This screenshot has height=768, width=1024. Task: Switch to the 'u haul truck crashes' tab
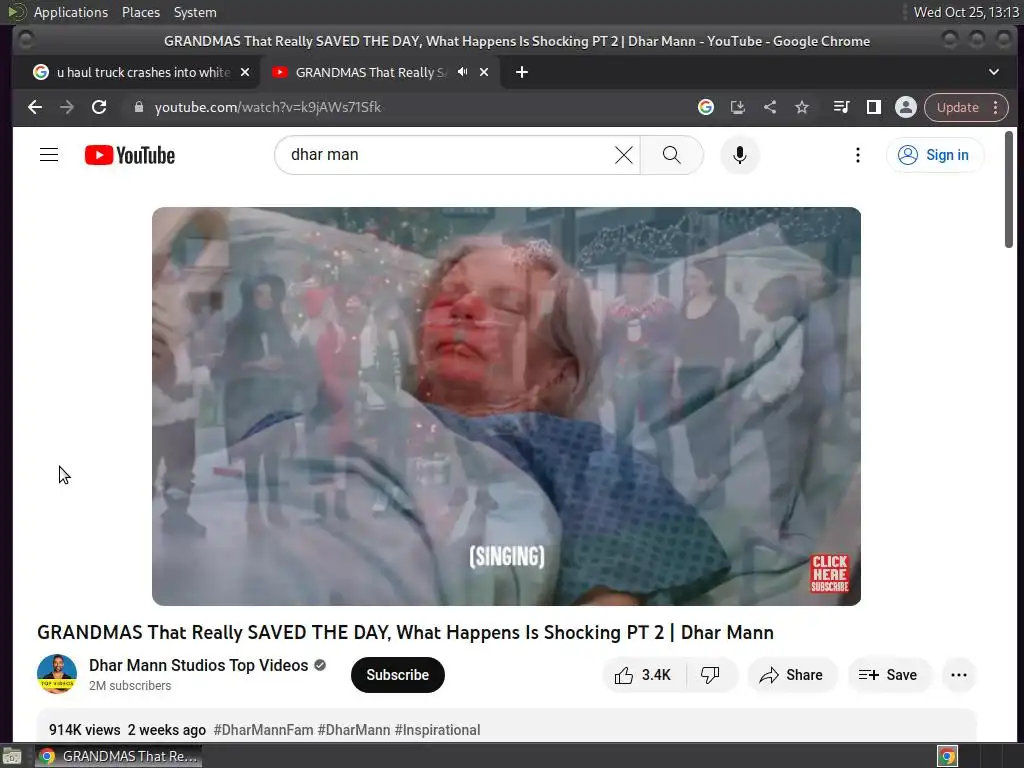(143, 72)
